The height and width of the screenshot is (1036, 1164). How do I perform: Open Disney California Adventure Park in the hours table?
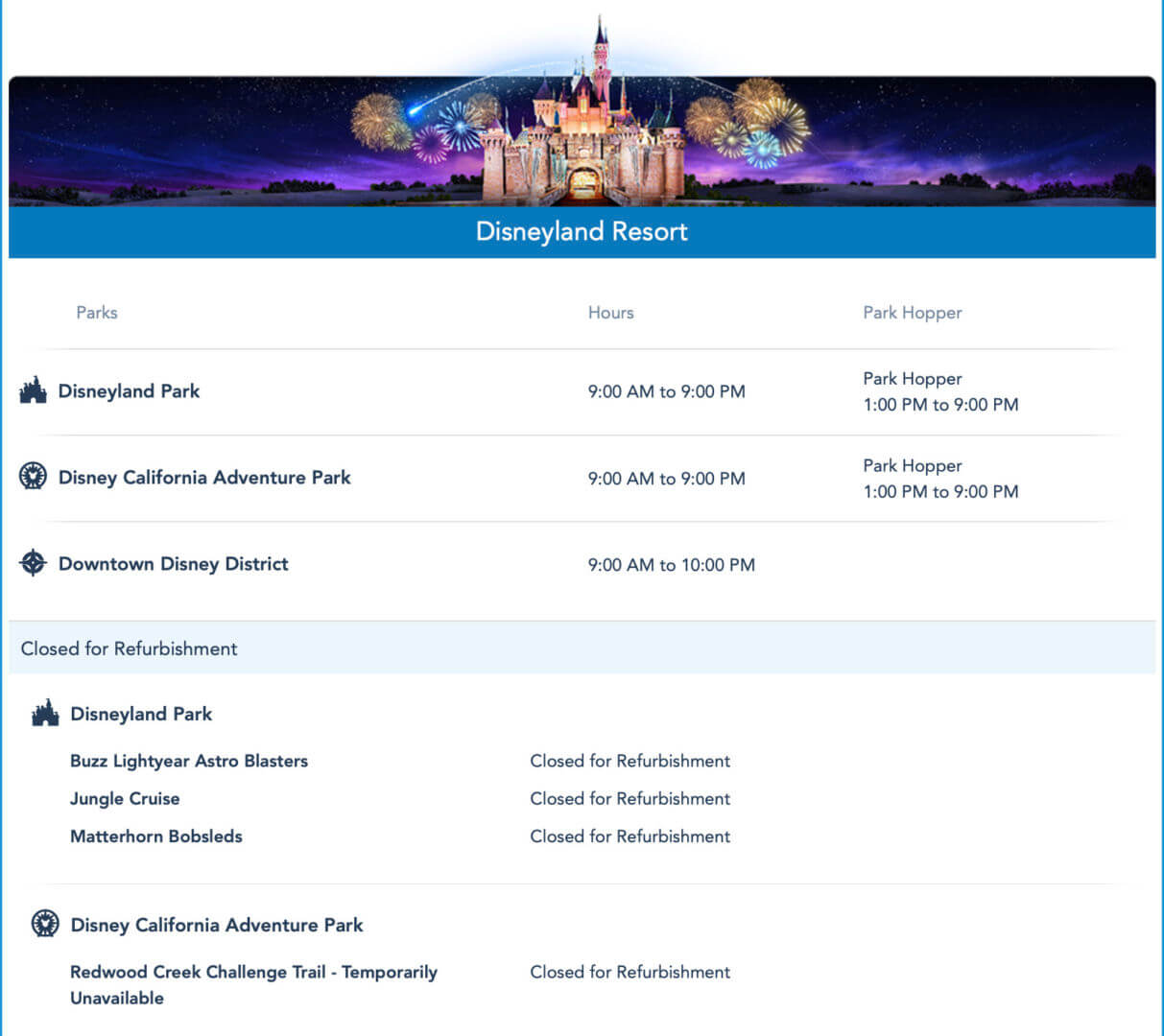coord(204,478)
